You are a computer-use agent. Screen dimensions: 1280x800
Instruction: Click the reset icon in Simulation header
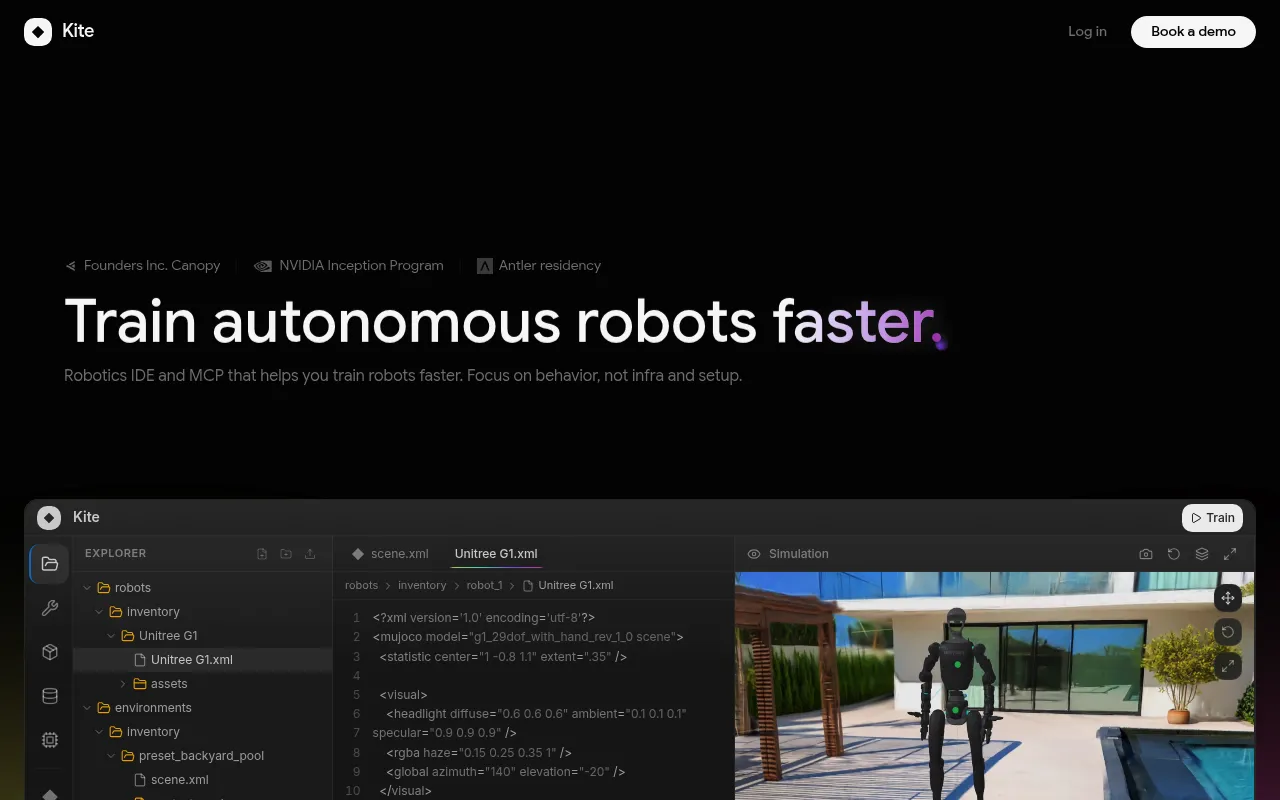tap(1174, 554)
